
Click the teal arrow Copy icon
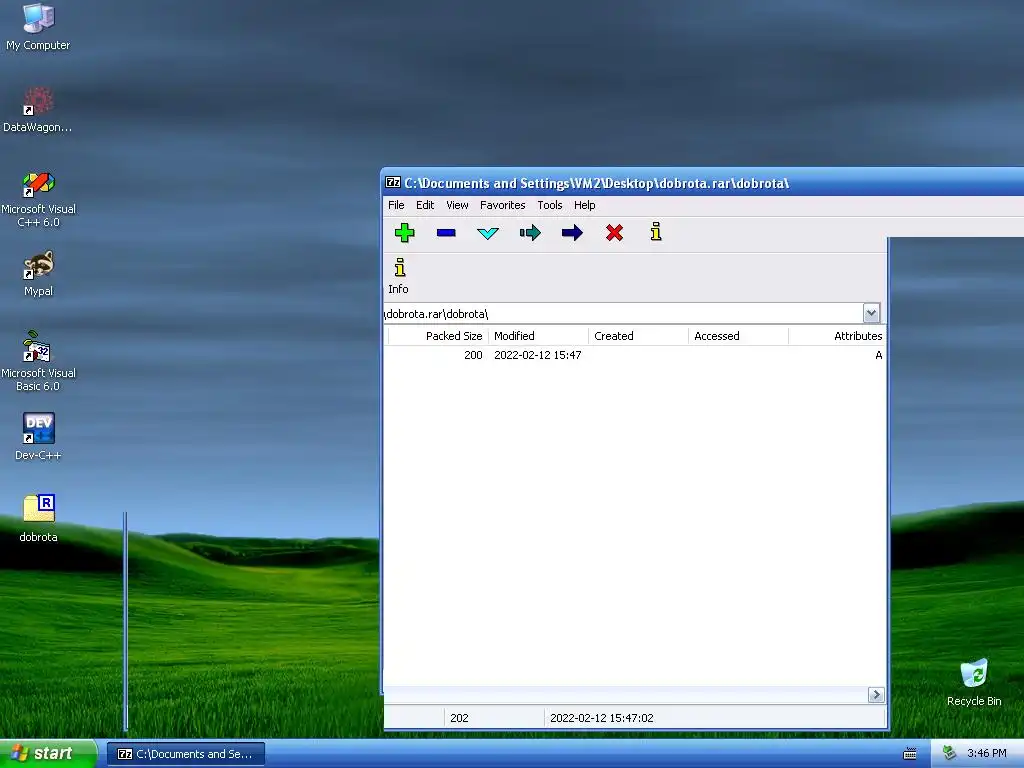coord(530,232)
